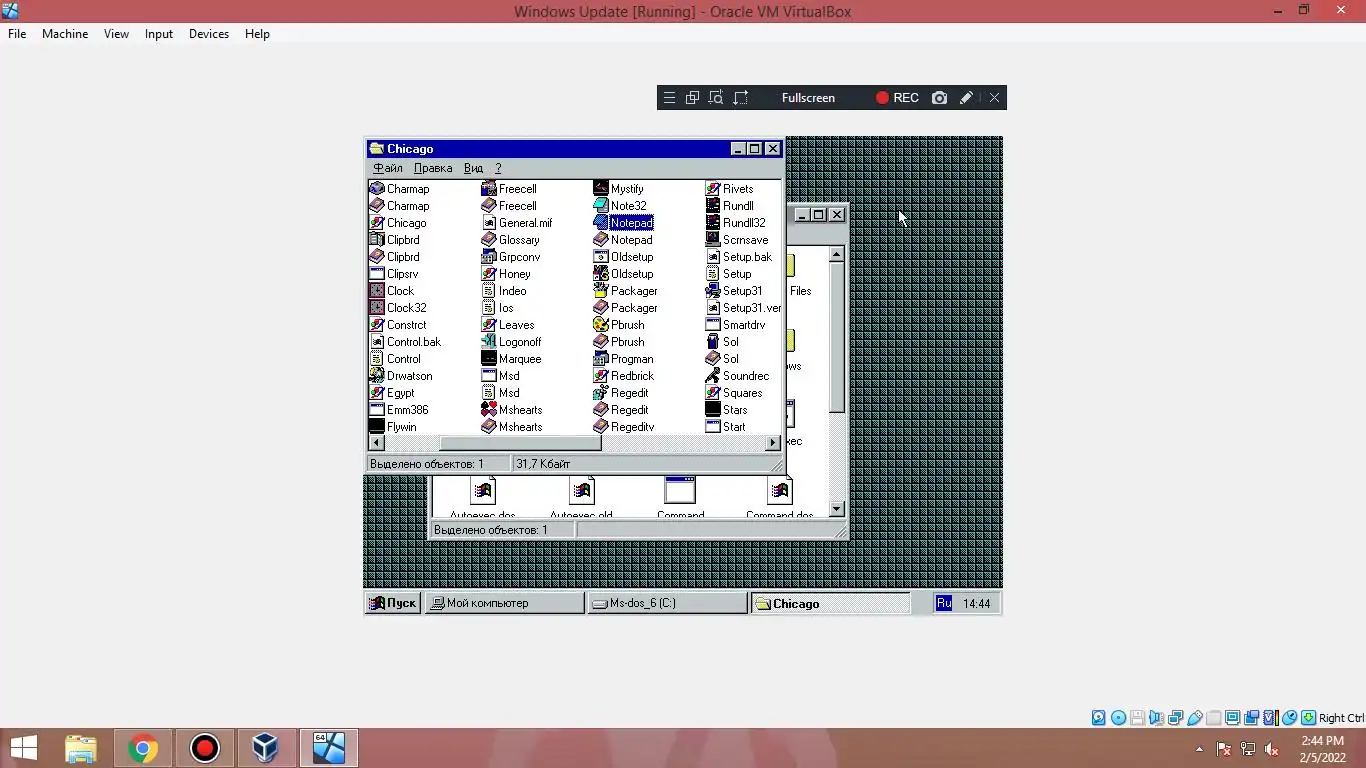Click the Пуск start button

point(392,603)
